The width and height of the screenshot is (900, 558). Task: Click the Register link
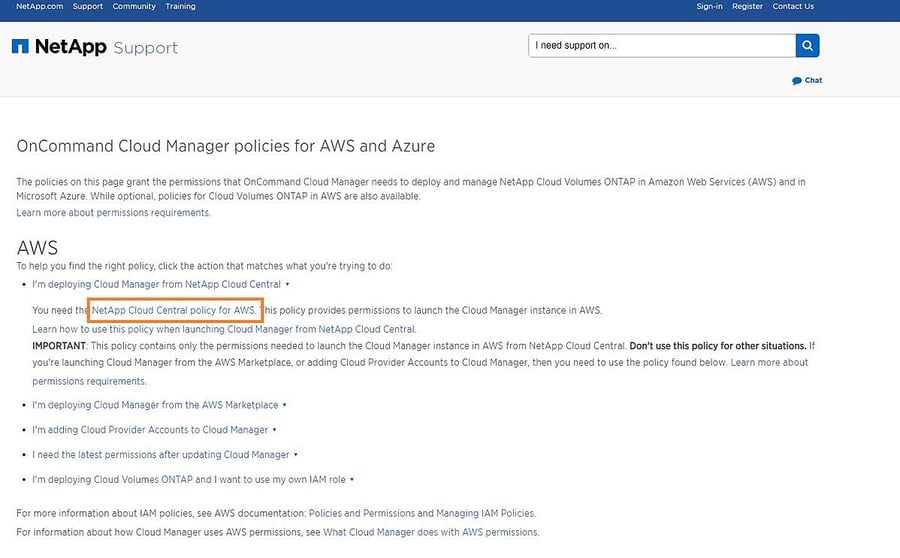click(x=747, y=6)
